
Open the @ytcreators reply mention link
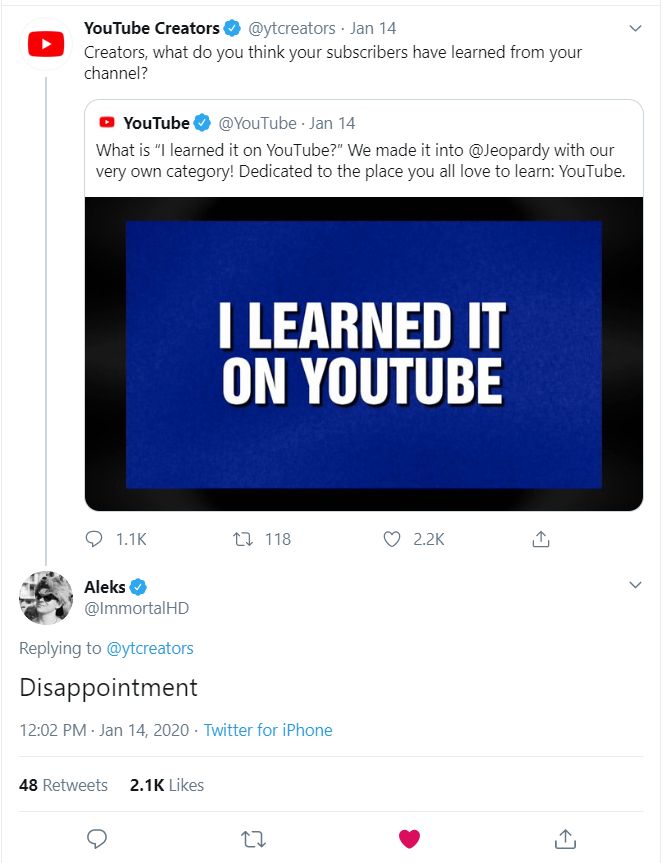pyautogui.click(x=150, y=648)
